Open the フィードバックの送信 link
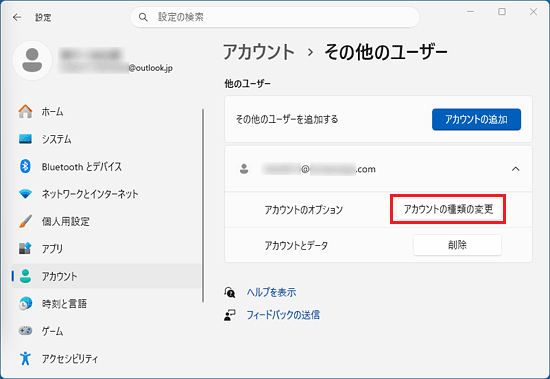550x379 pixels. [x=283, y=314]
